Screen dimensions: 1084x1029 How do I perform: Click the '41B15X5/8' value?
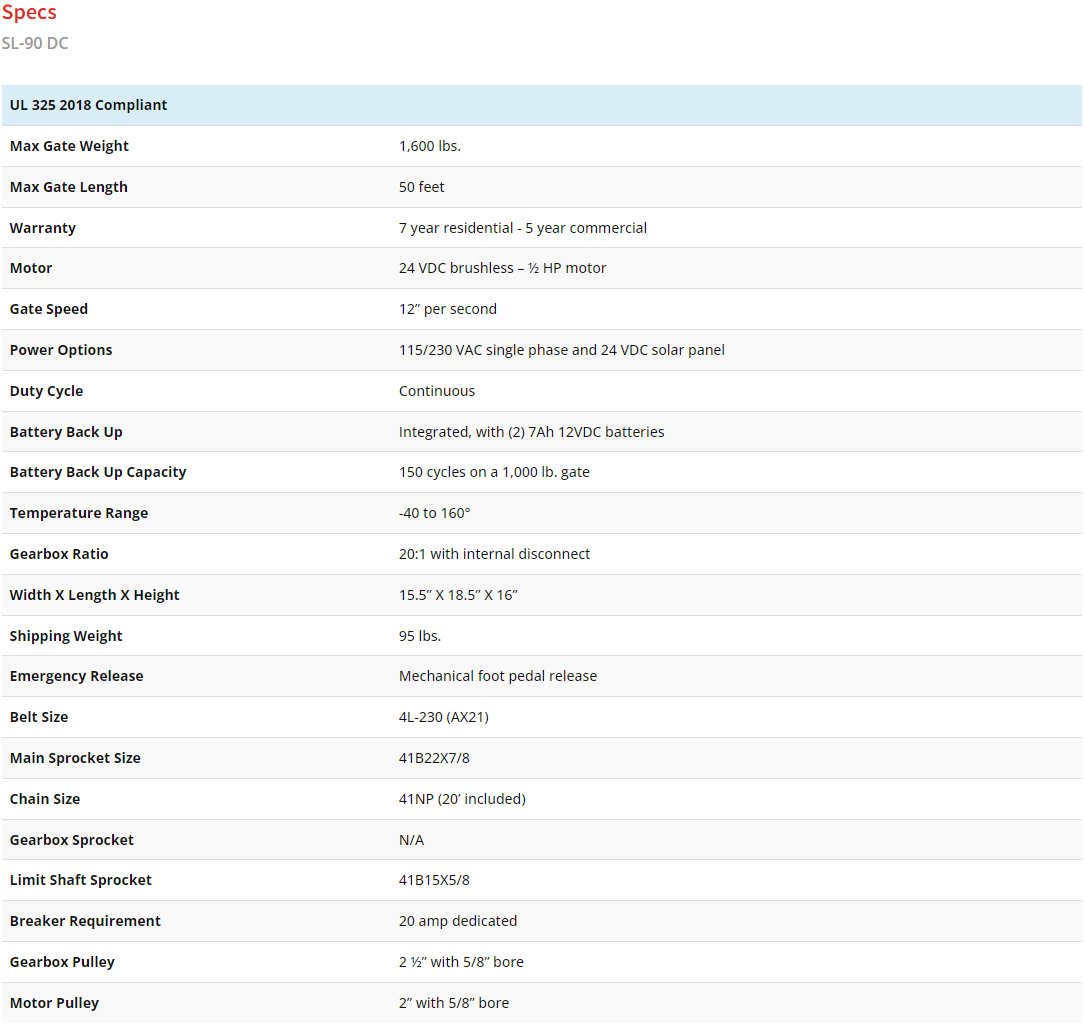434,880
